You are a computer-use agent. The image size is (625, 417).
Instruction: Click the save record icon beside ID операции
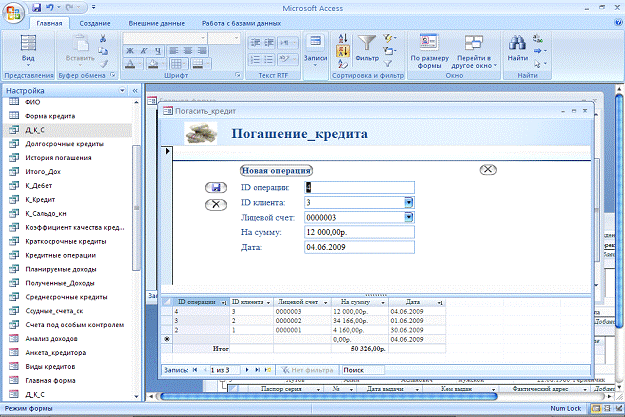(215, 187)
